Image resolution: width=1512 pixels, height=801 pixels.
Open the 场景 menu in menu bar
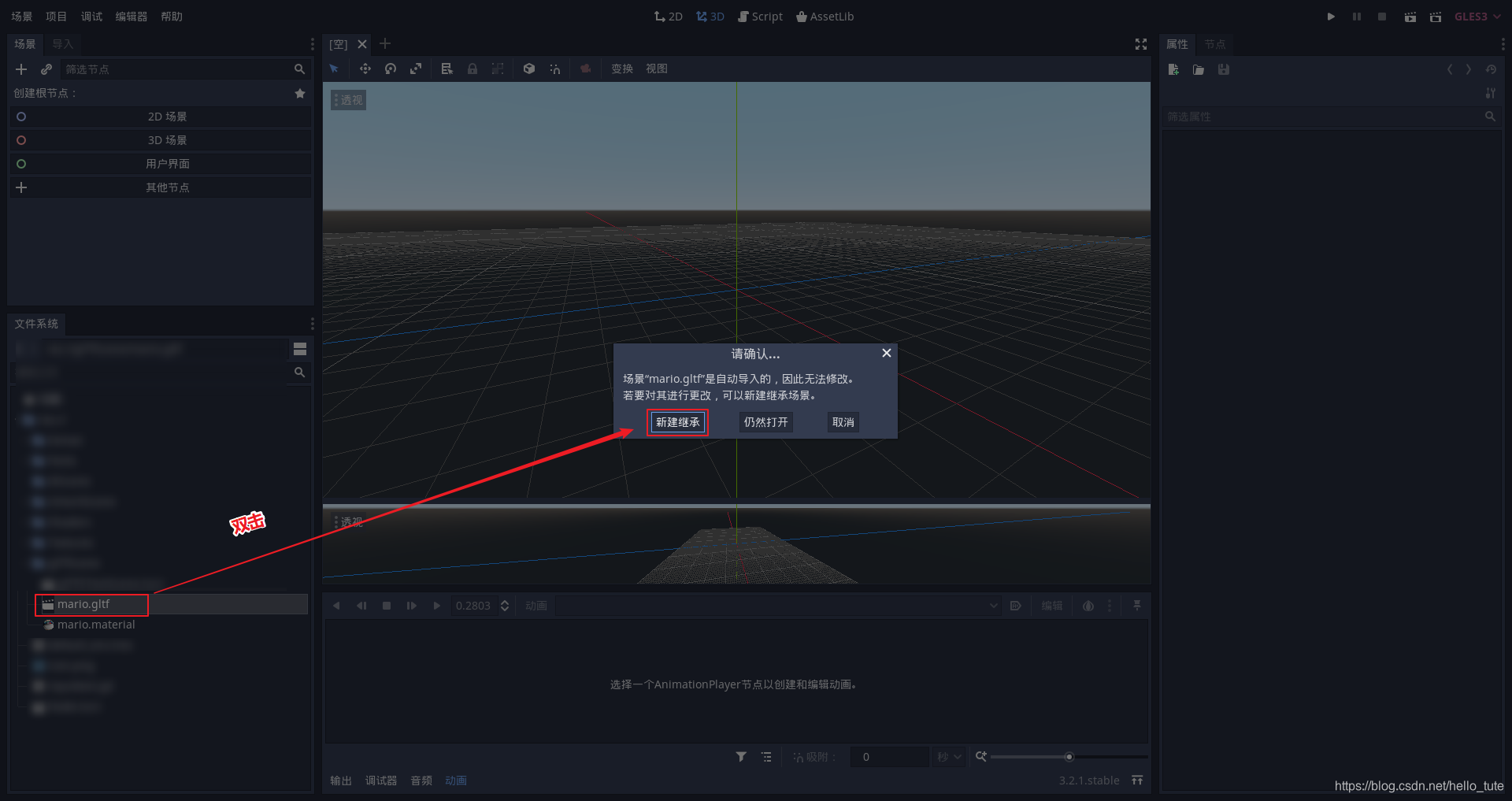(22, 17)
